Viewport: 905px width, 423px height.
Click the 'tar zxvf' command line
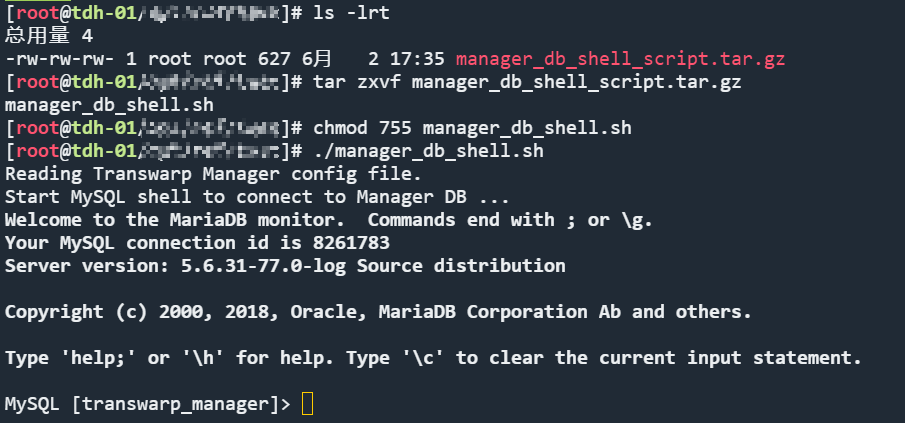click(527, 82)
